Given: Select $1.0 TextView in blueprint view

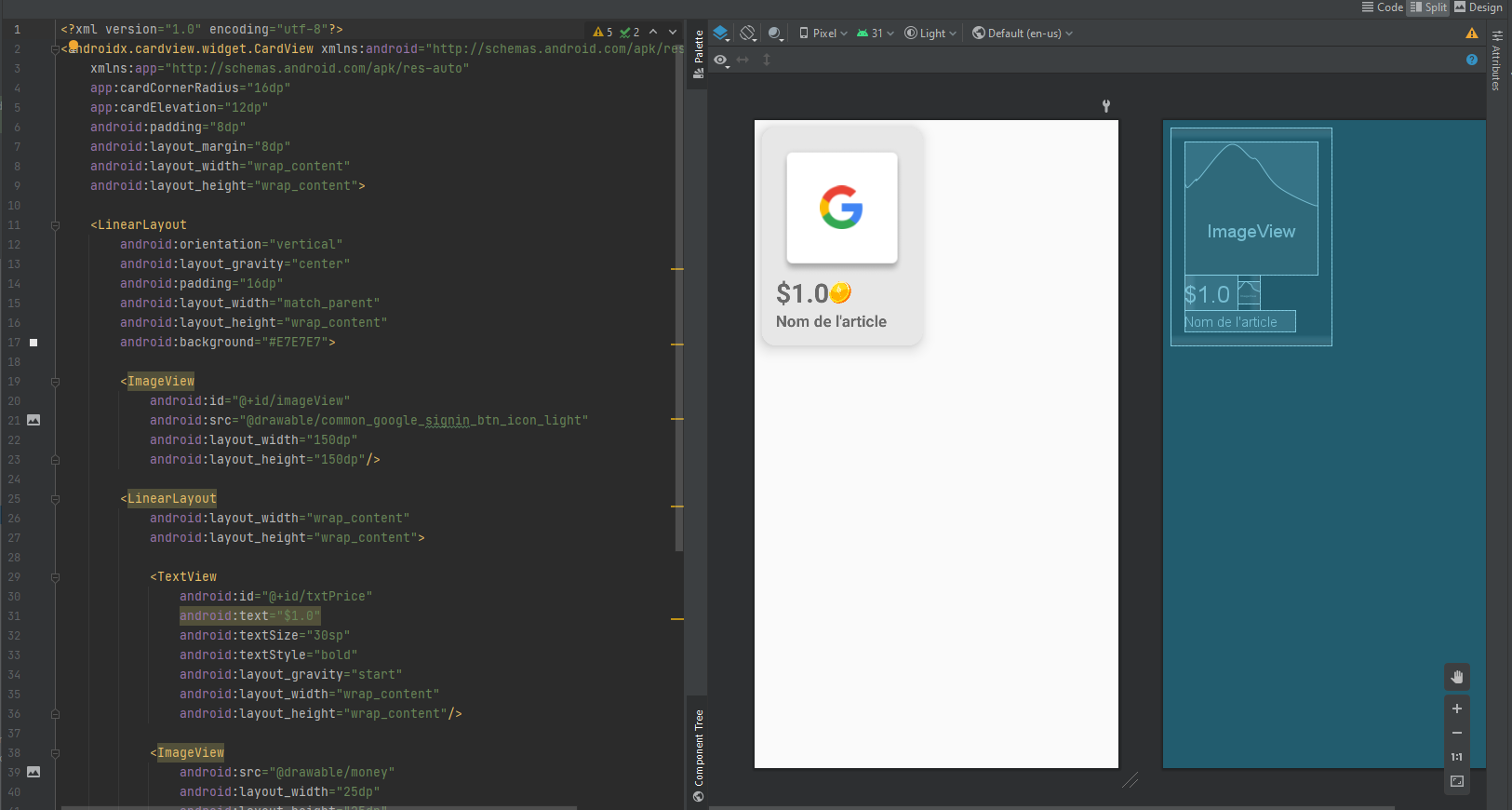Looking at the screenshot, I should 1210,294.
